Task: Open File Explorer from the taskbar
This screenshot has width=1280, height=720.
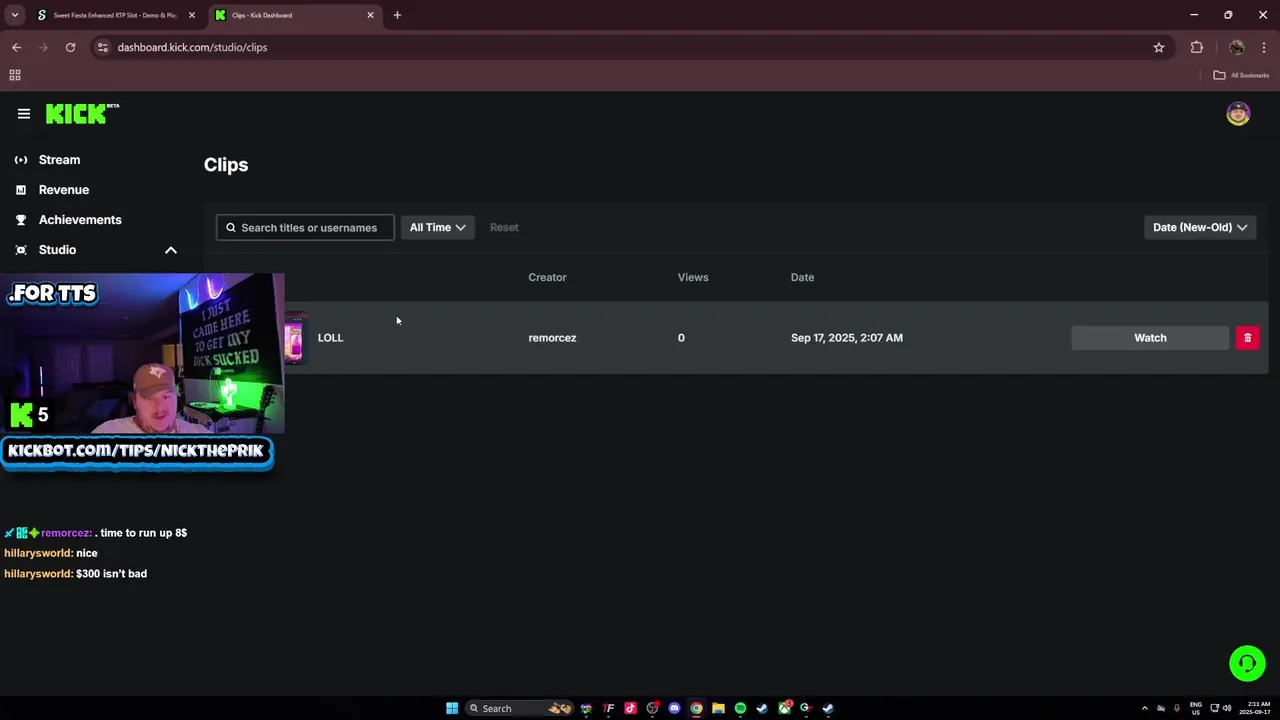Action: click(x=718, y=708)
